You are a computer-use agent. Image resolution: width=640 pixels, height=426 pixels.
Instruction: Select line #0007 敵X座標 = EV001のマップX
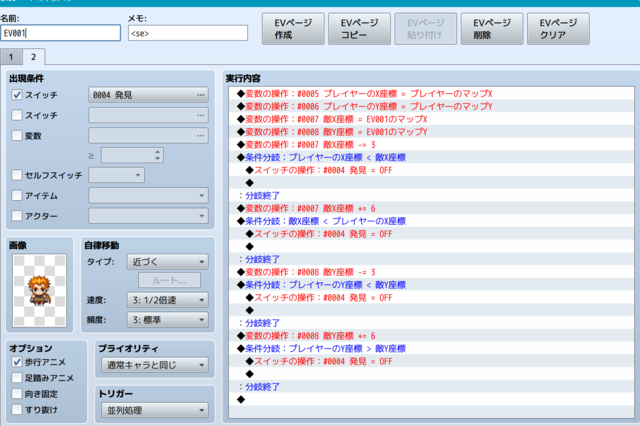(x=431, y=119)
